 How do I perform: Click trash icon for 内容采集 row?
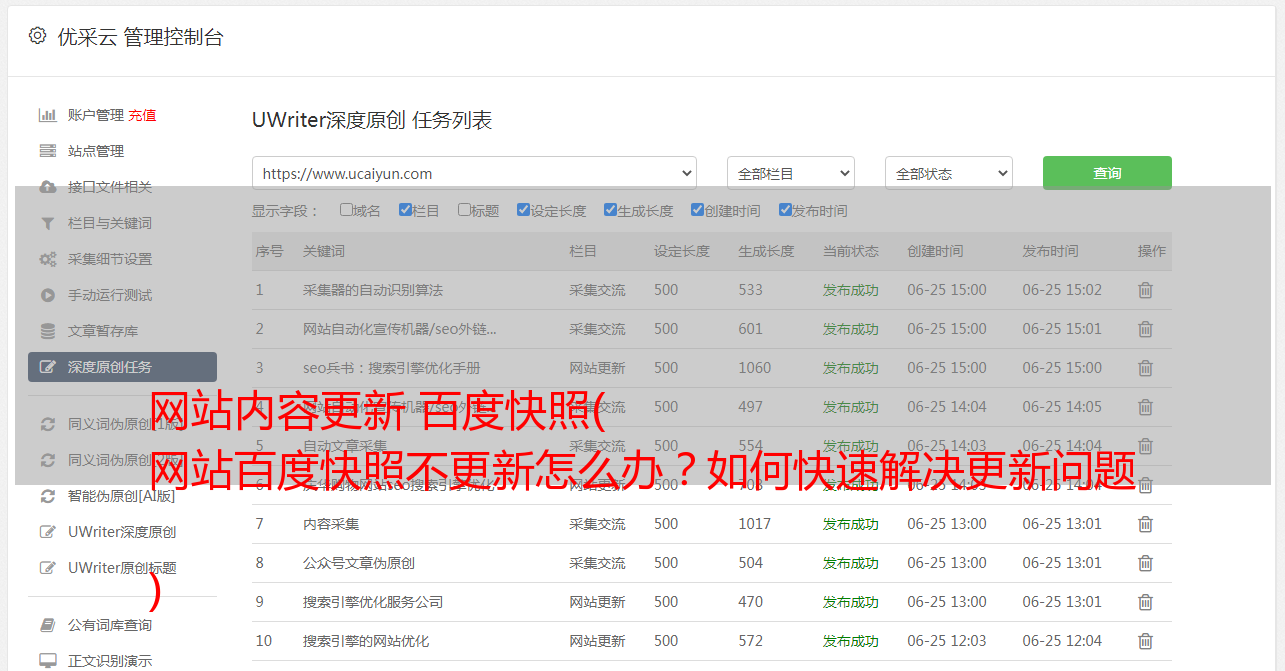pos(1146,524)
